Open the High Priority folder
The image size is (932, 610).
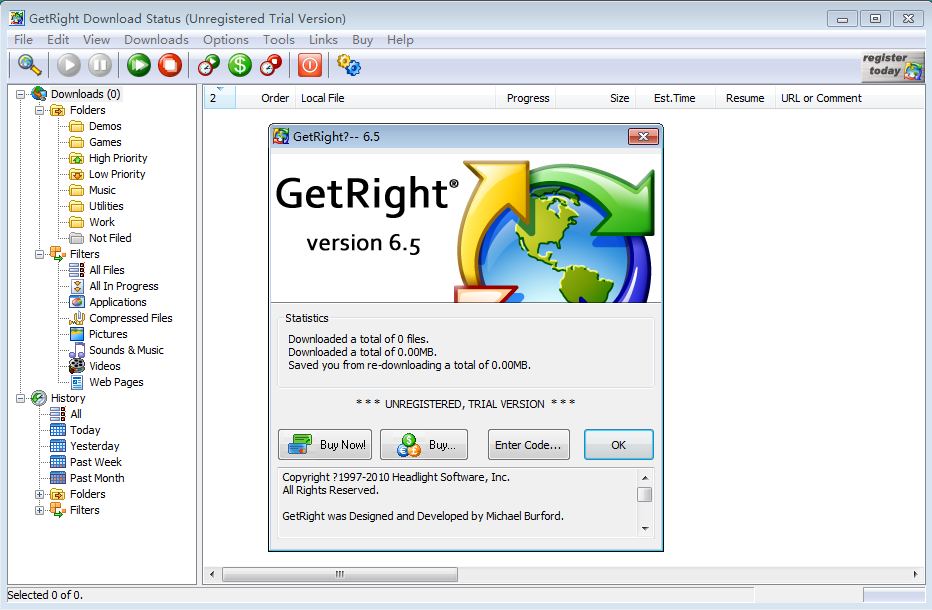point(118,158)
